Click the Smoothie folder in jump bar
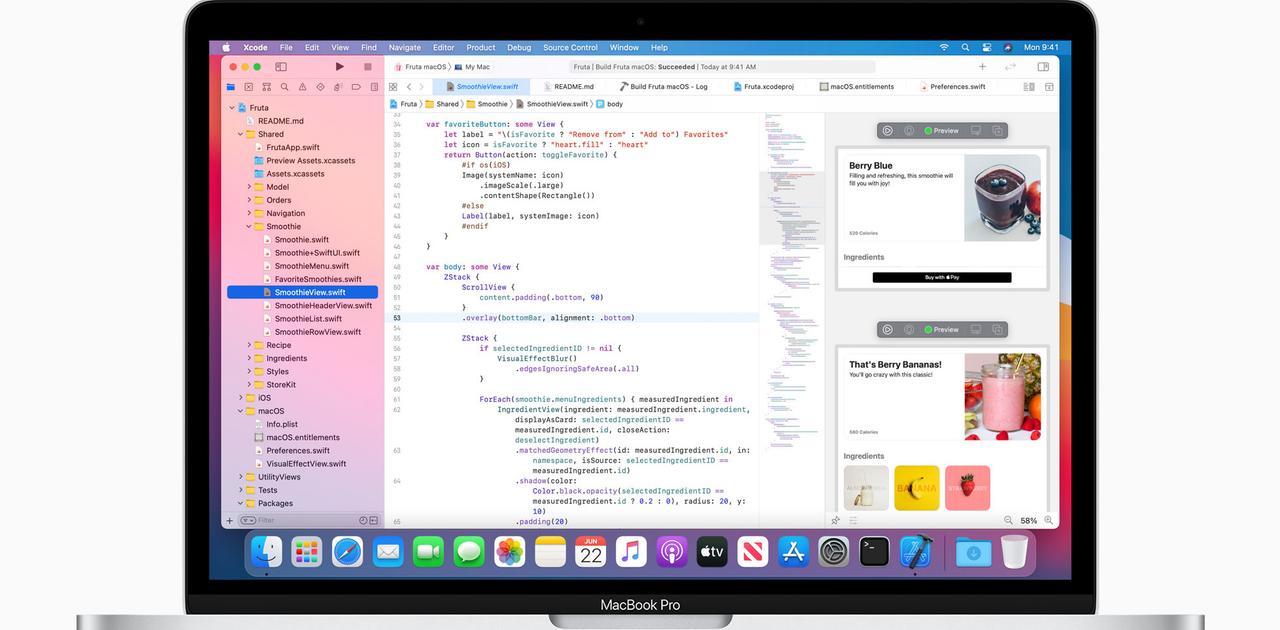This screenshot has width=1280, height=630. pos(487,104)
